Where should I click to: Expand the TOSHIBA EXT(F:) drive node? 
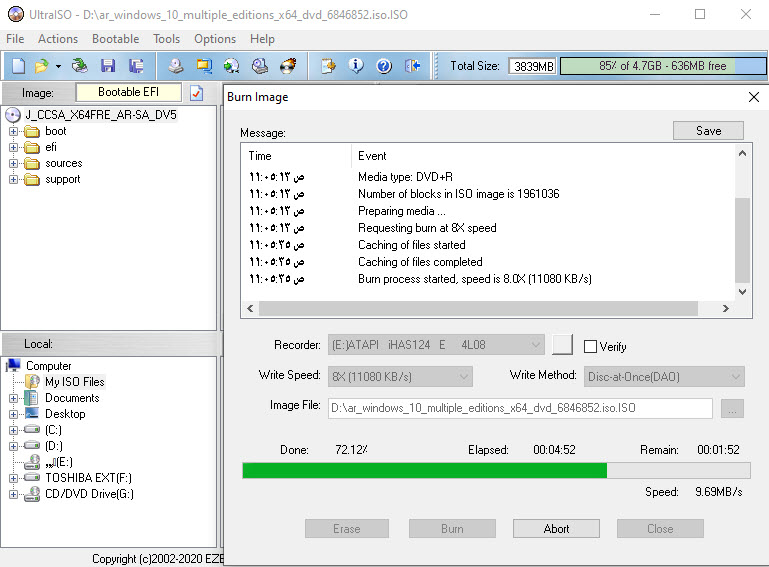pos(13,478)
